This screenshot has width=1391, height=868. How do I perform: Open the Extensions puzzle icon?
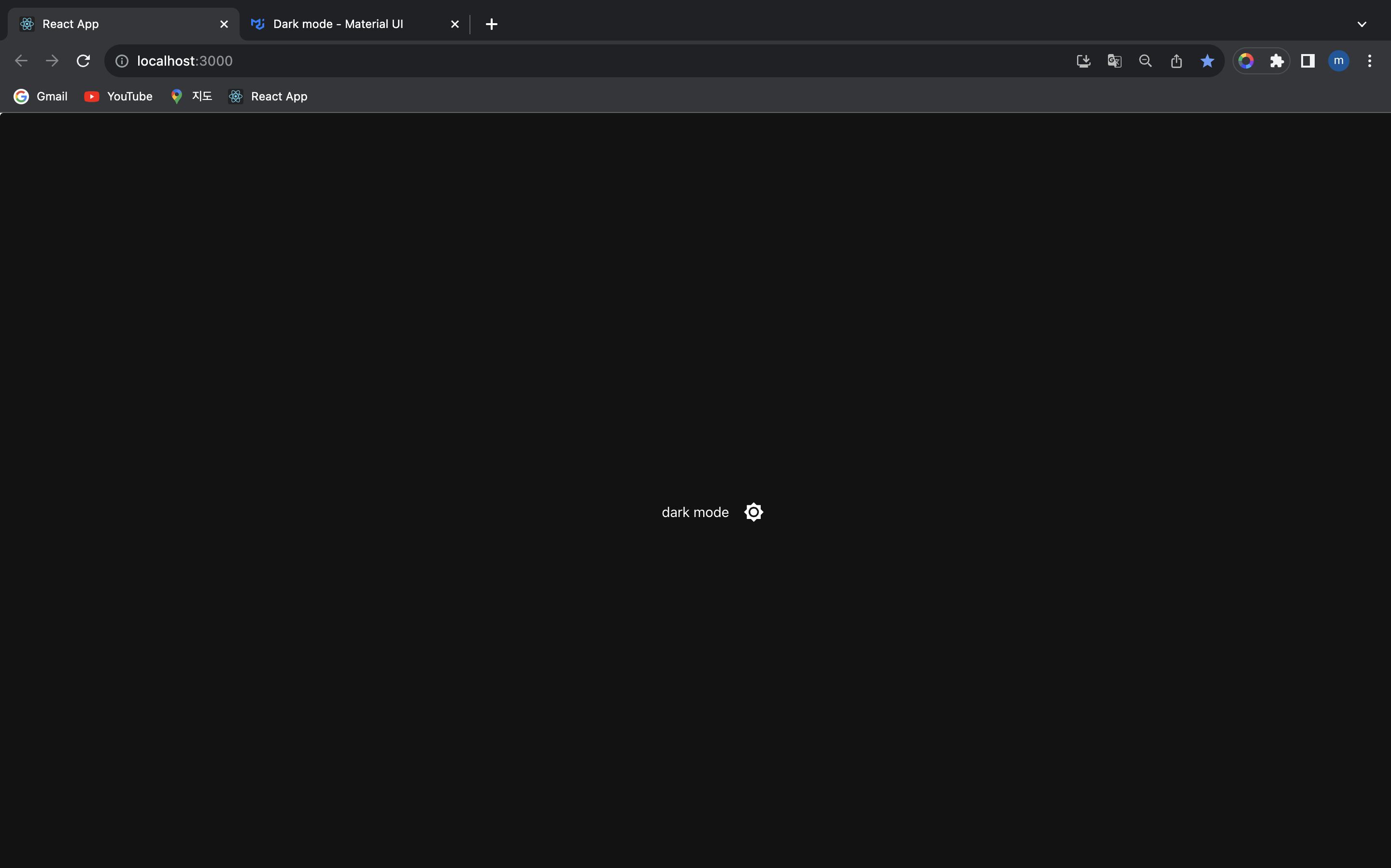point(1276,61)
